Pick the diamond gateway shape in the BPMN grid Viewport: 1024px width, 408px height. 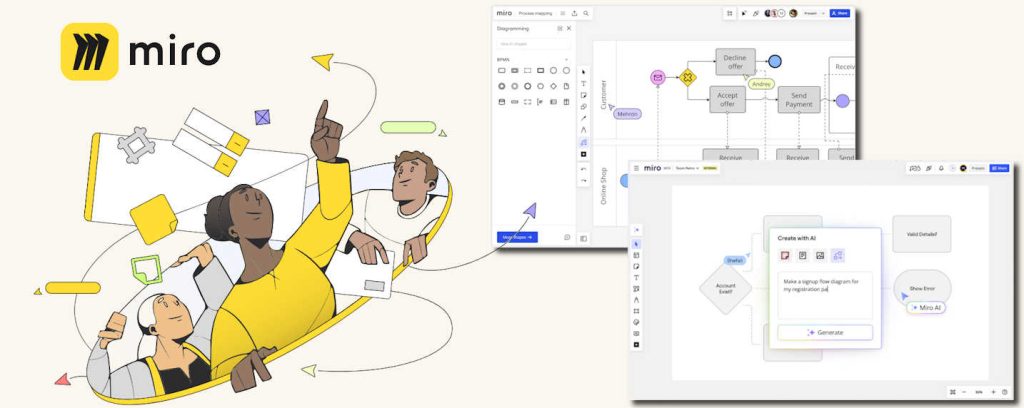tap(553, 86)
